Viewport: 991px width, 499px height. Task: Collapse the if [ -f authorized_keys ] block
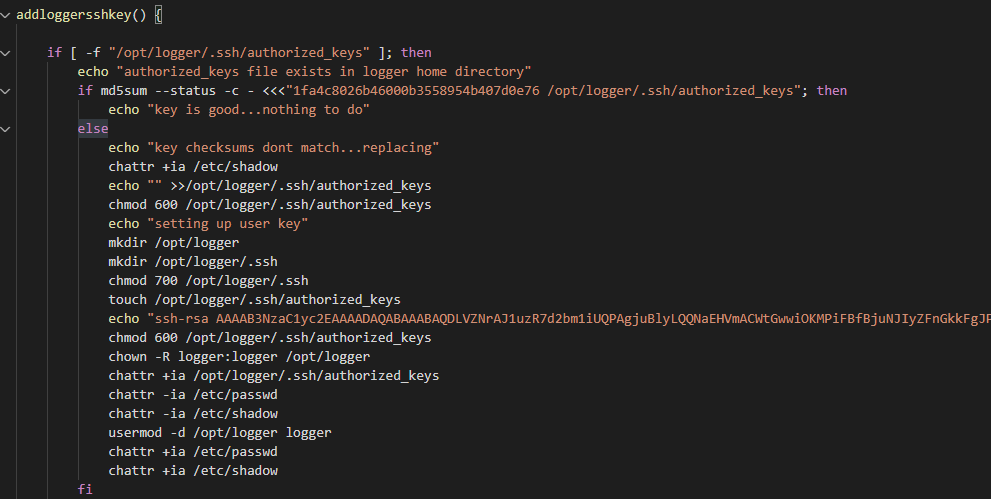[x=5, y=53]
